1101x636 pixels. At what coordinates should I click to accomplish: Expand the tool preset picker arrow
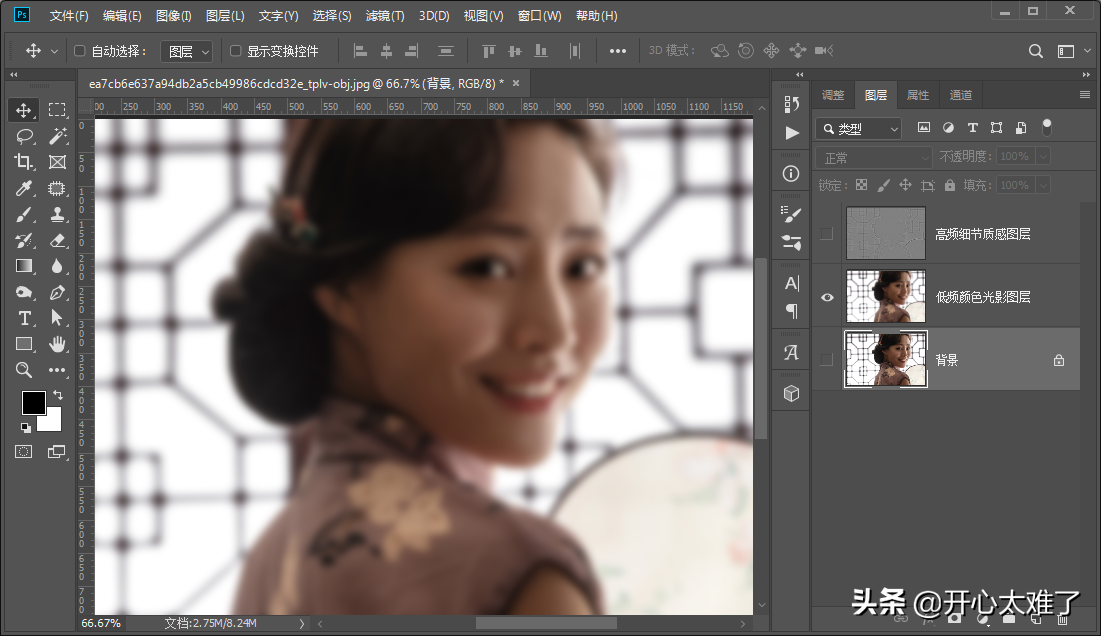pyautogui.click(x=54, y=51)
